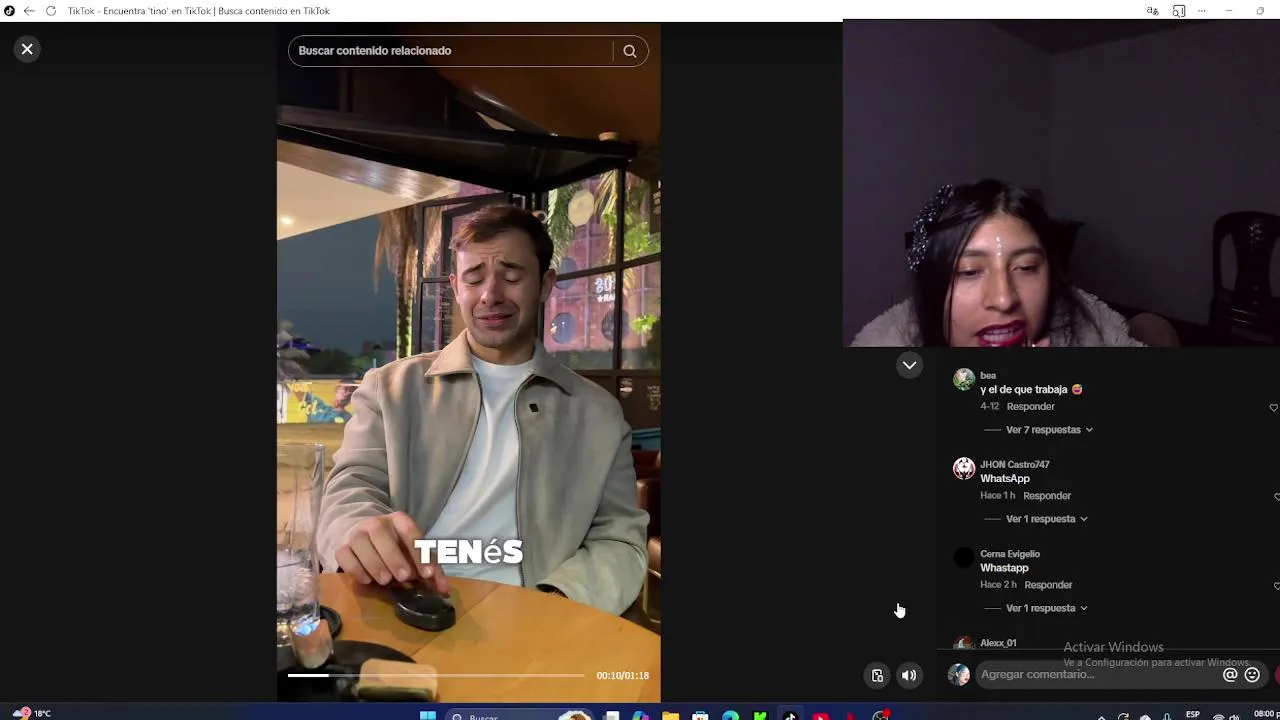The height and width of the screenshot is (720, 1280).
Task: Click the video to pause playback
Action: click(468, 360)
